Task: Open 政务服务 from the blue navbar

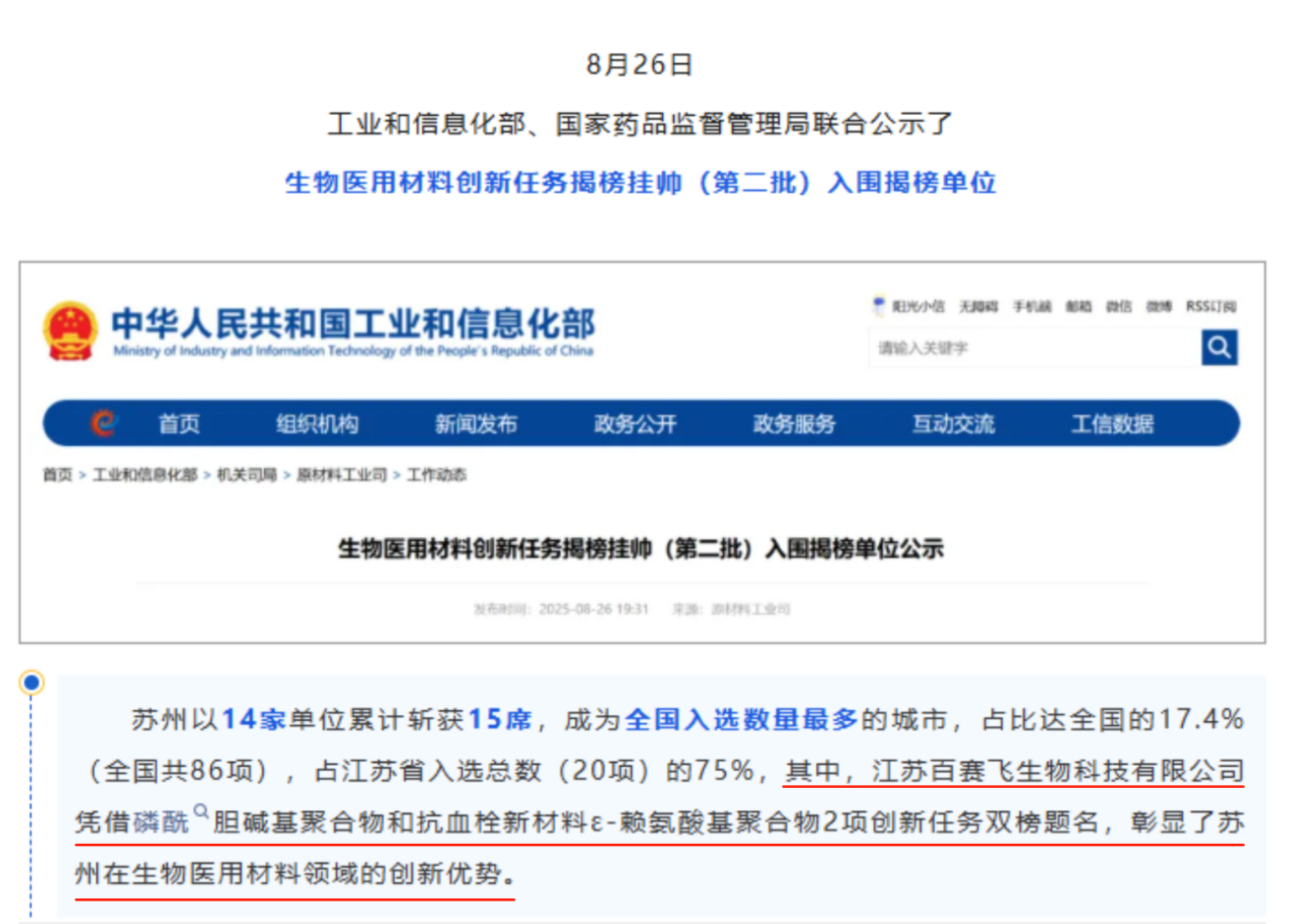Action: pyautogui.click(x=794, y=424)
